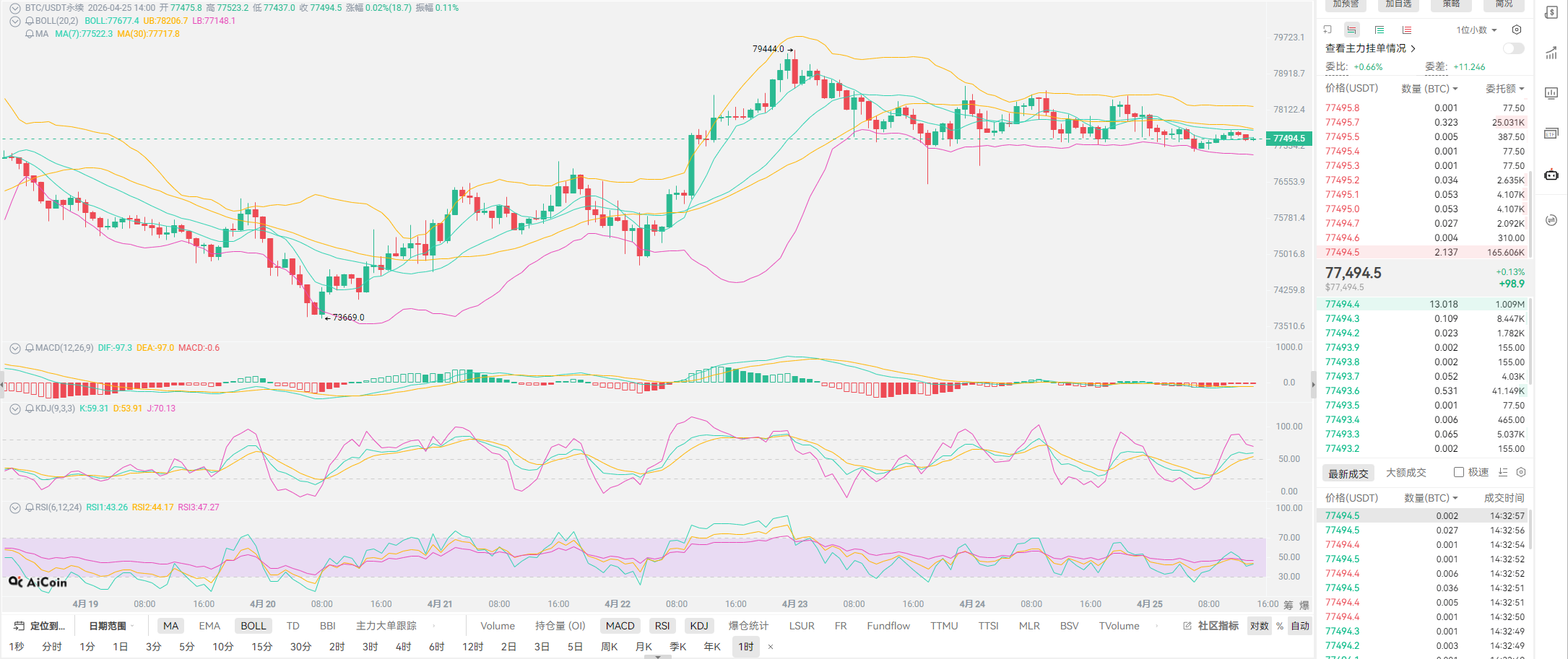
Task: Show only sell orders in order book
Action: click(1406, 30)
